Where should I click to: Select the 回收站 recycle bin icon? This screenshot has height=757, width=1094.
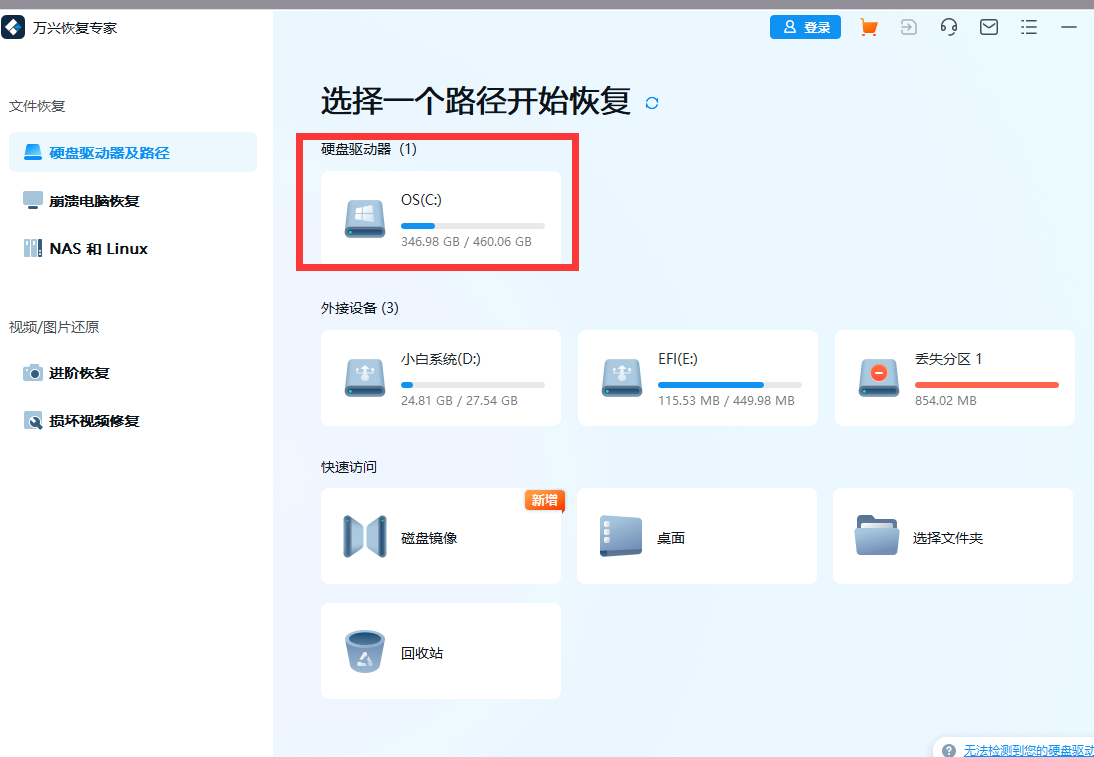point(365,650)
